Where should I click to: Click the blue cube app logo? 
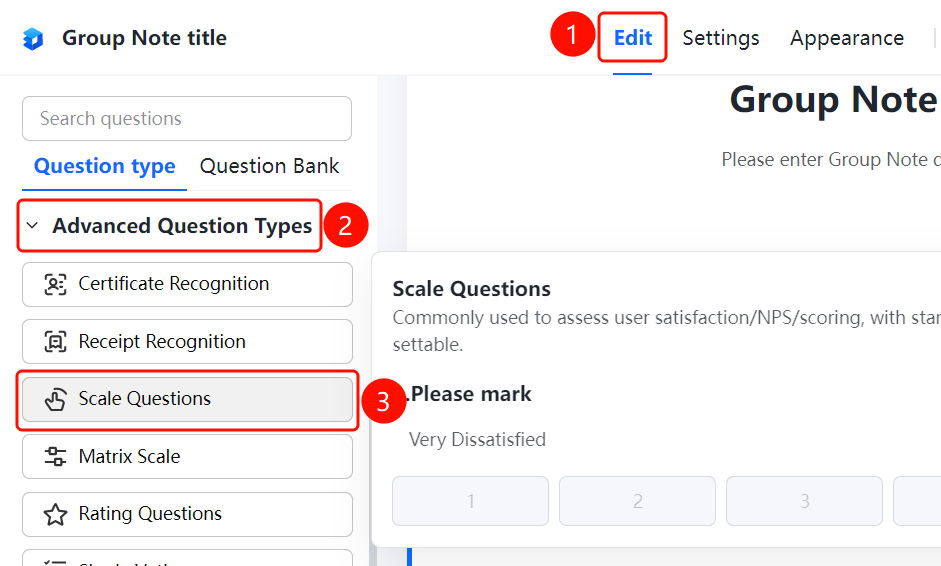point(33,39)
